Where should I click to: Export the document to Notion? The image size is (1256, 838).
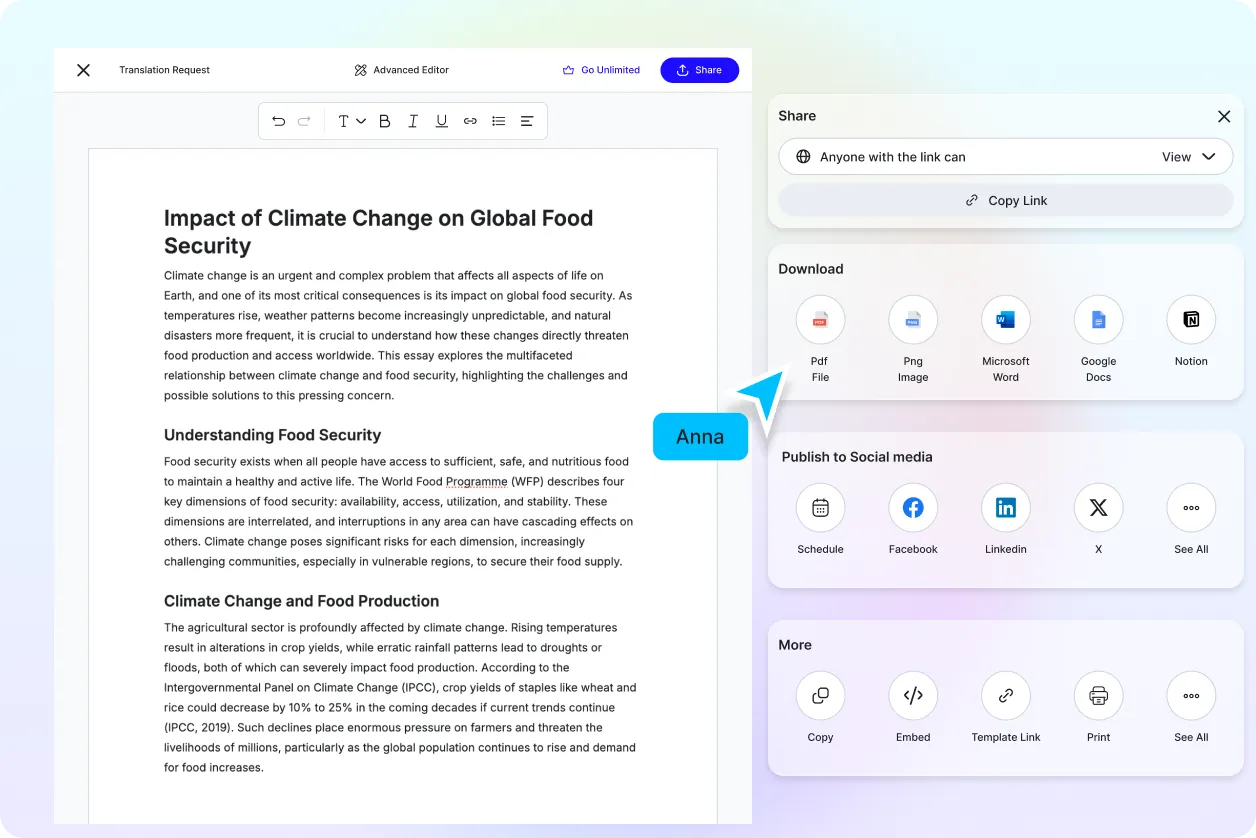pyautogui.click(x=1191, y=319)
